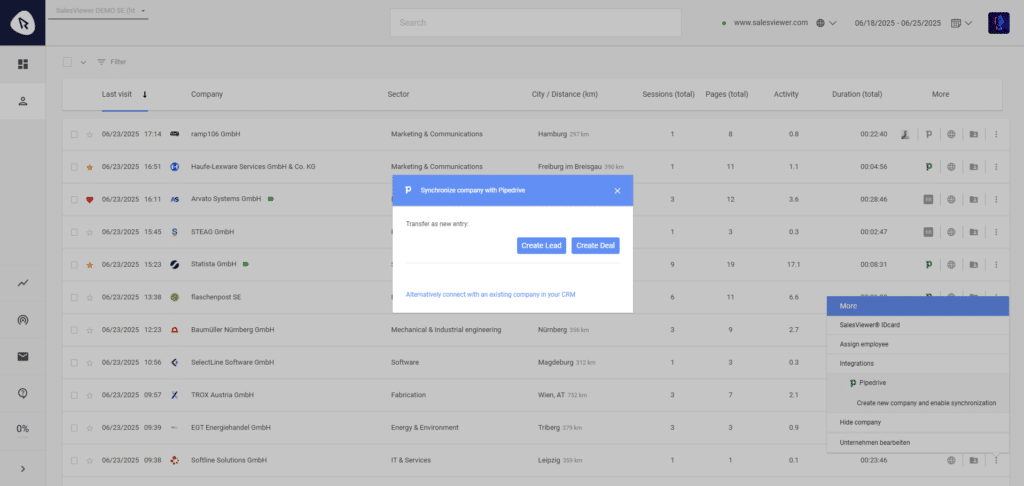Click the gray SE badge in Arvato Systems row

(928, 199)
